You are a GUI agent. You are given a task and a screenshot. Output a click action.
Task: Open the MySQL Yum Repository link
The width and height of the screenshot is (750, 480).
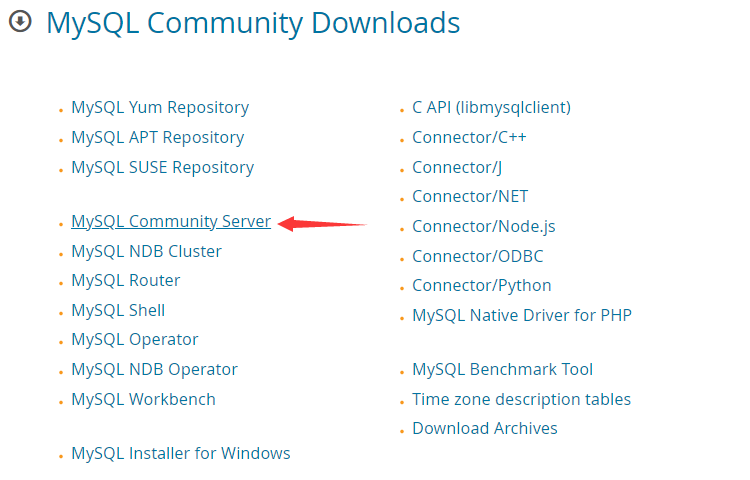click(x=160, y=108)
